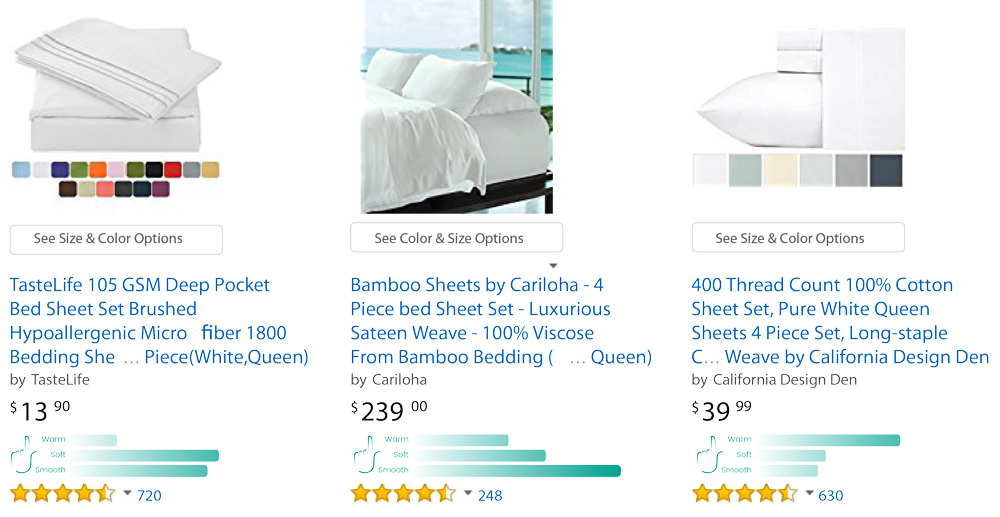Click star rating of 400 Thread Count sheets
The width and height of the screenshot is (1000, 517).
745,494
